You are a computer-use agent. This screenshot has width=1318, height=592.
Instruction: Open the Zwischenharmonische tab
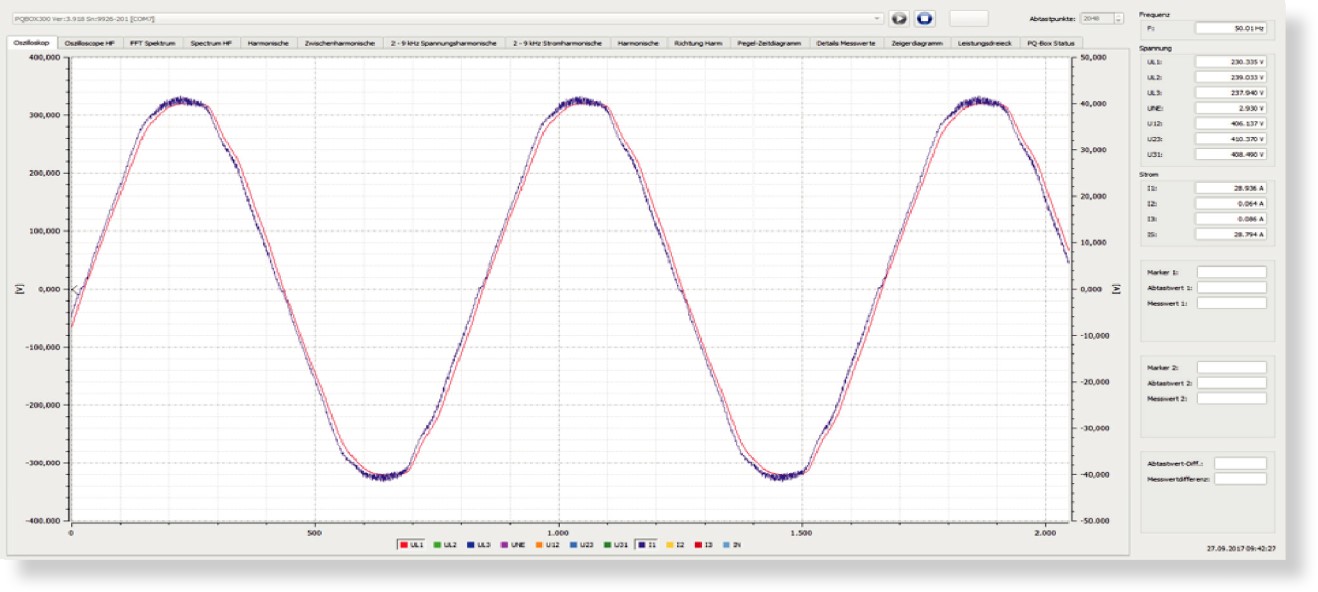click(x=340, y=43)
